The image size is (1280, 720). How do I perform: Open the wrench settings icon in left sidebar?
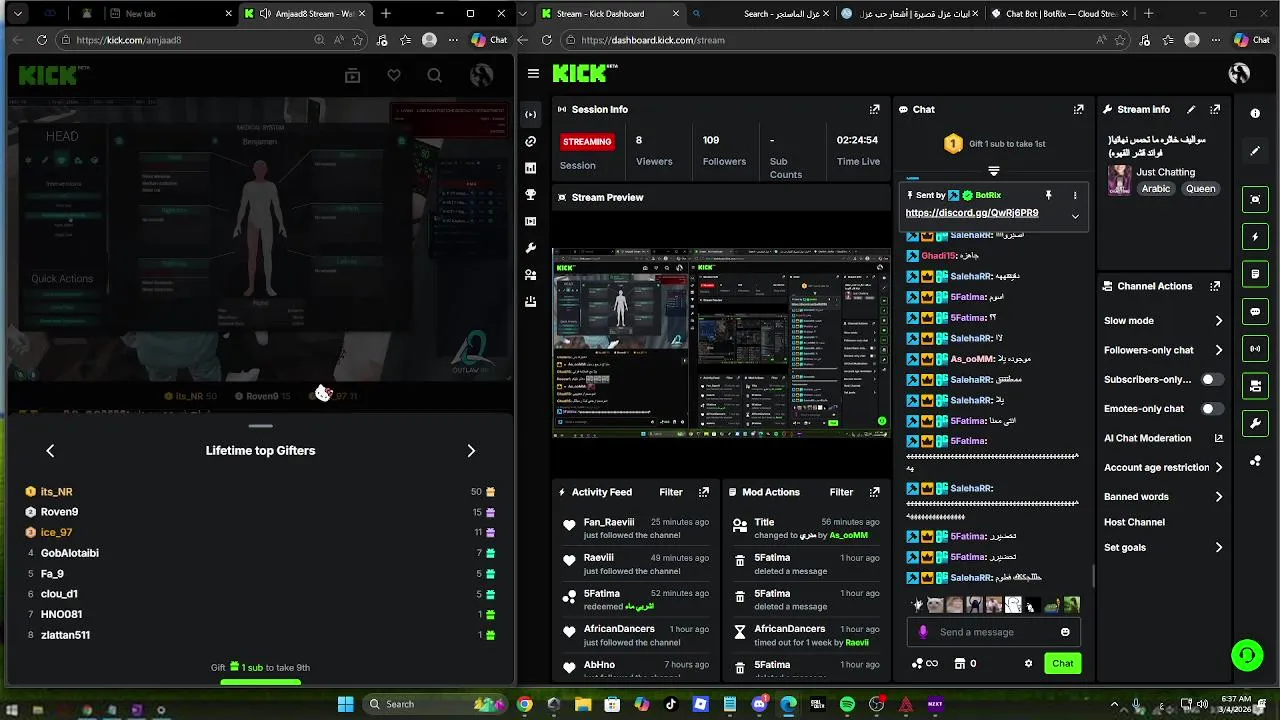(531, 248)
